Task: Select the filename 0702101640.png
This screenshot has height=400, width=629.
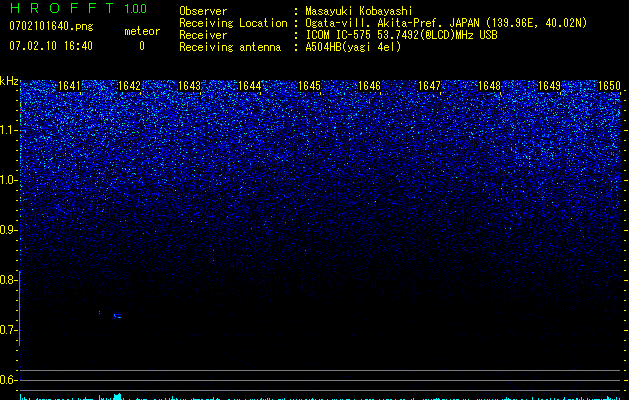Action: pos(51,26)
